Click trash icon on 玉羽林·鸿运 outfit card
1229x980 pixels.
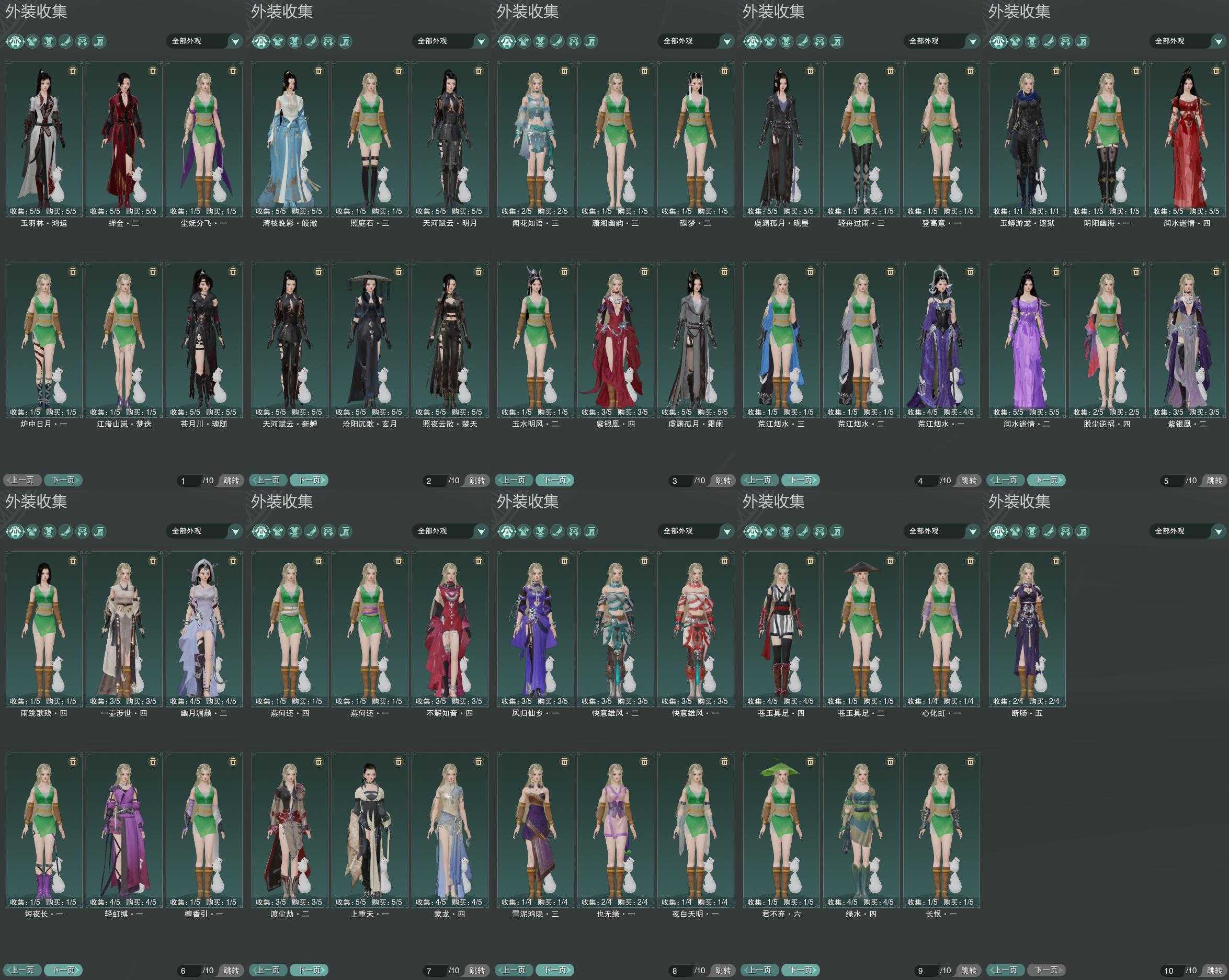73,71
